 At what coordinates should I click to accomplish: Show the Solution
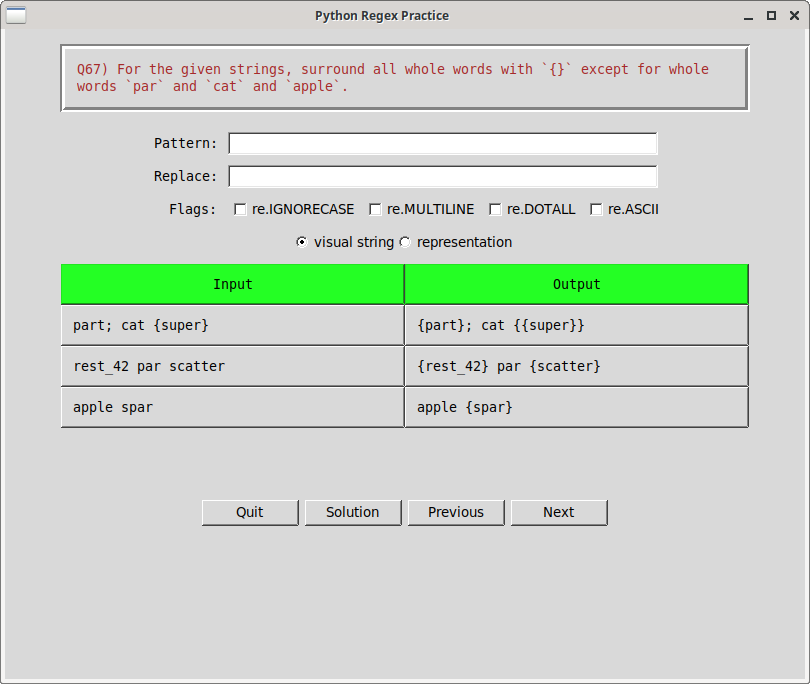pyautogui.click(x=353, y=512)
